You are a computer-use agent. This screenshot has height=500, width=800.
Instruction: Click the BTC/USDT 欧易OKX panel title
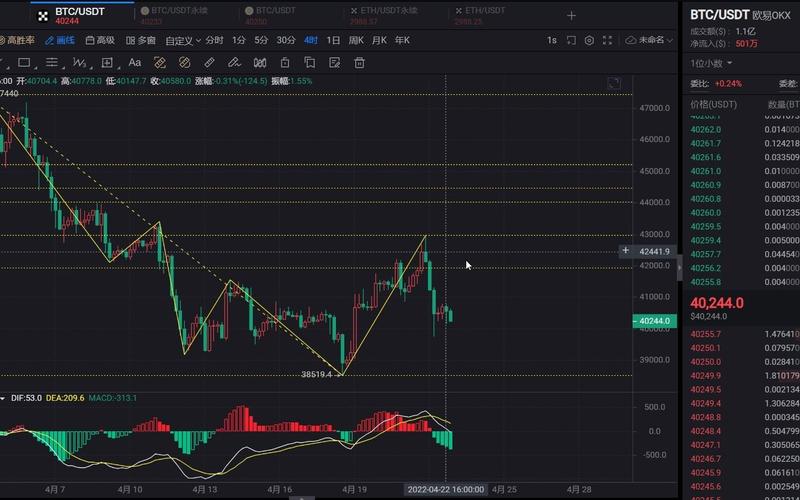[740, 15]
